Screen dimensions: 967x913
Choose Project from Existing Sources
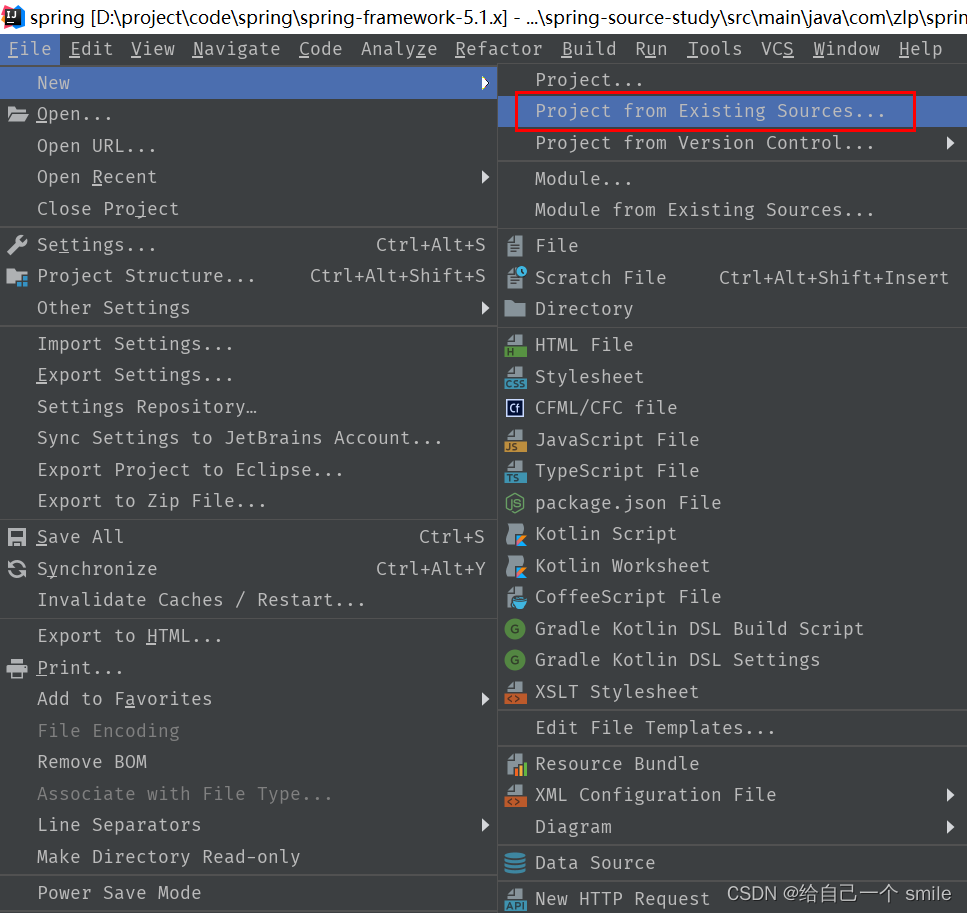coord(732,112)
